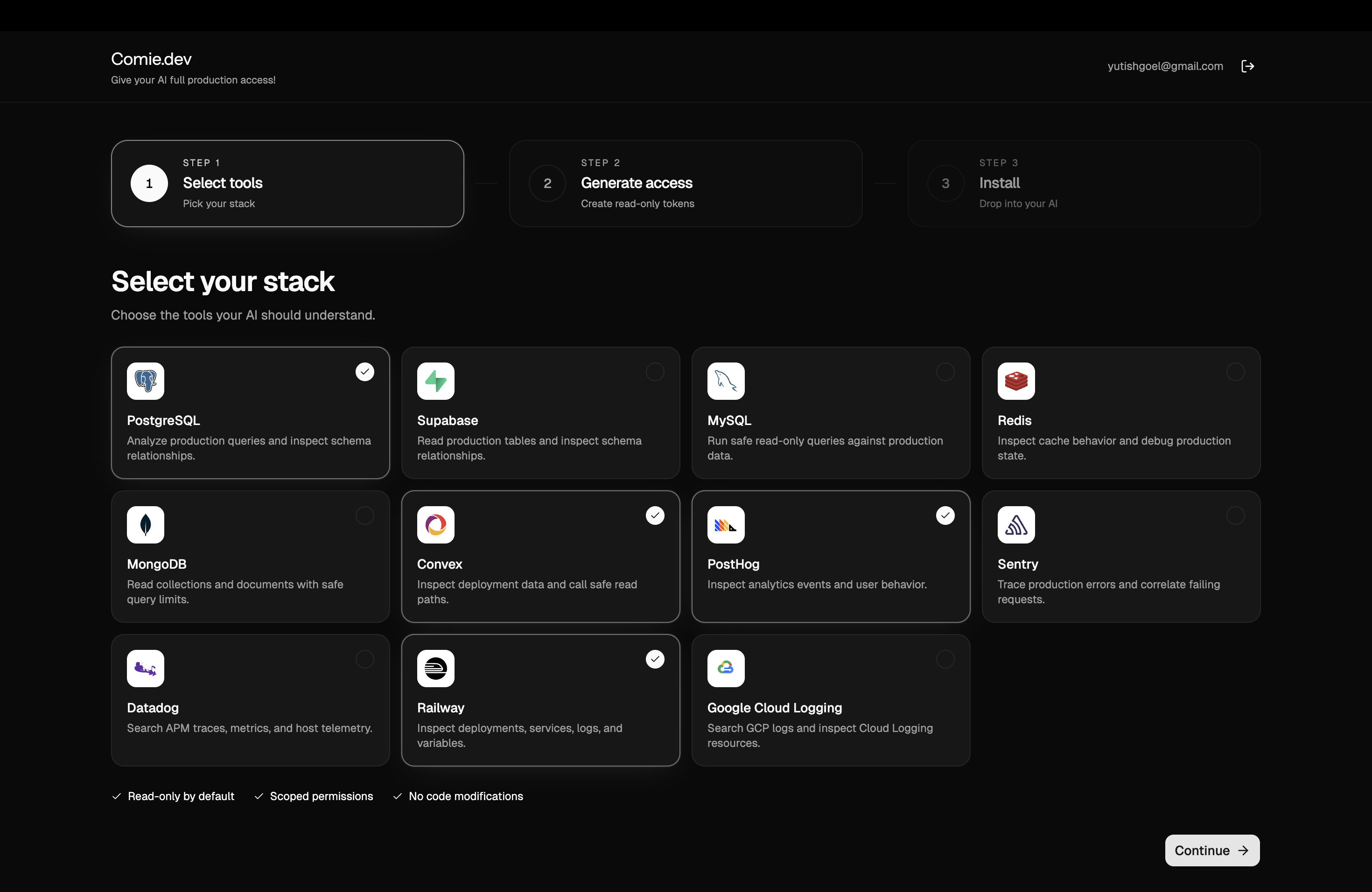1372x892 pixels.
Task: Uncheck the Railway selection checkmark
Action: click(655, 659)
